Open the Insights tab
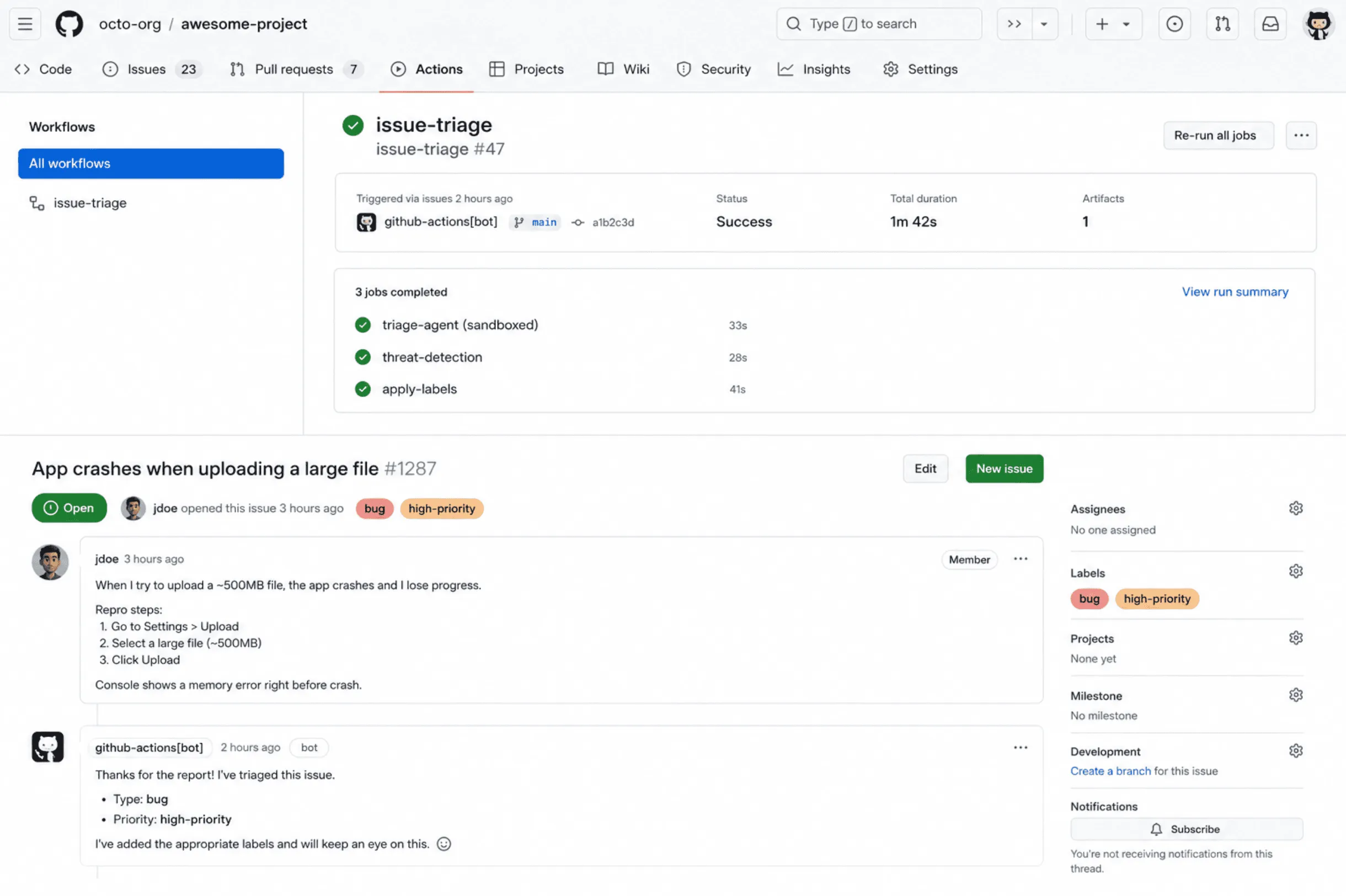Viewport: 1346px width, 896px height. tap(814, 69)
